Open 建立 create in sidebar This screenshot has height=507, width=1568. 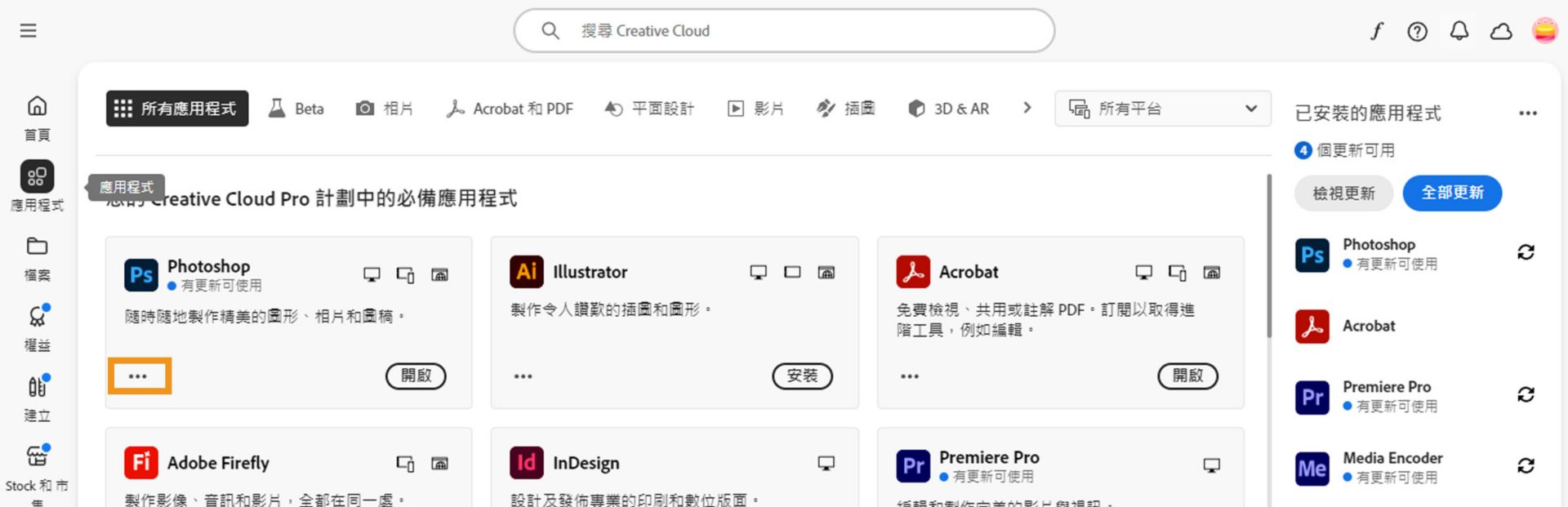pyautogui.click(x=37, y=399)
